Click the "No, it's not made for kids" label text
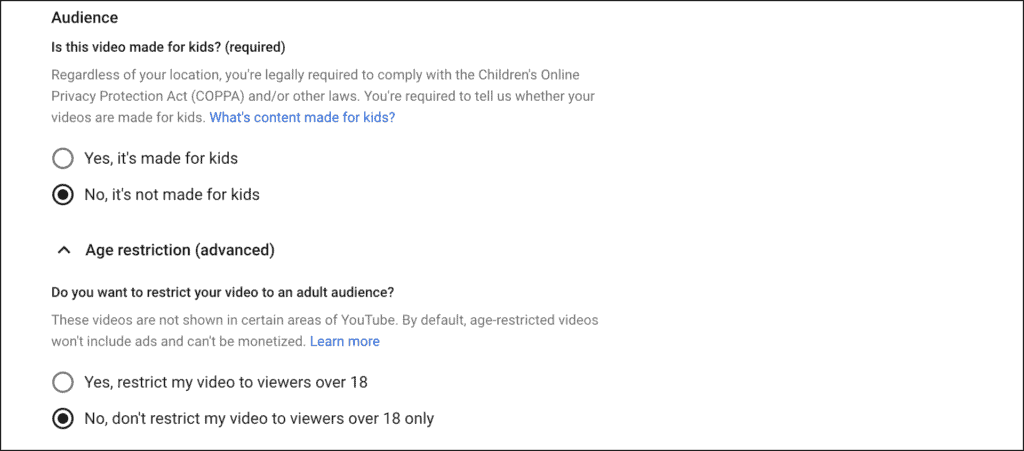Viewport: 1024px width, 451px height. [x=172, y=195]
